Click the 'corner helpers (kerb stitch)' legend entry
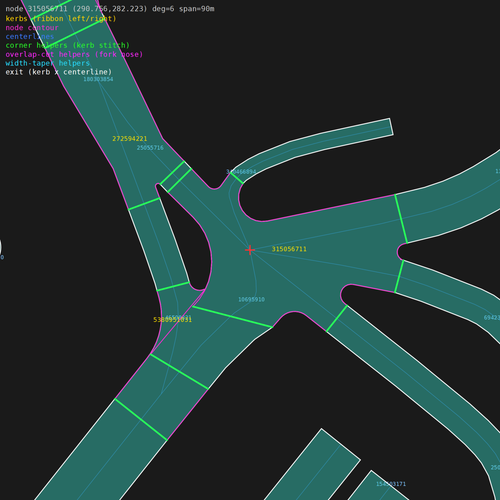 pyautogui.click(x=67, y=45)
